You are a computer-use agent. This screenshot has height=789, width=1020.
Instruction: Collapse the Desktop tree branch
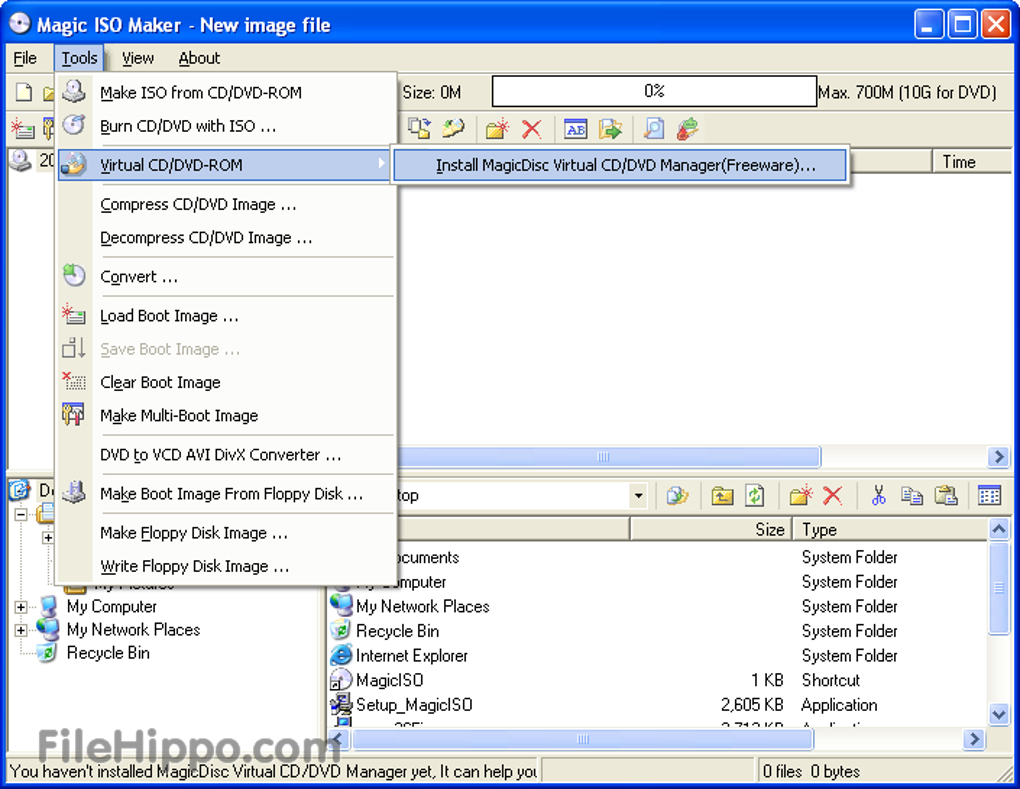pos(21,515)
